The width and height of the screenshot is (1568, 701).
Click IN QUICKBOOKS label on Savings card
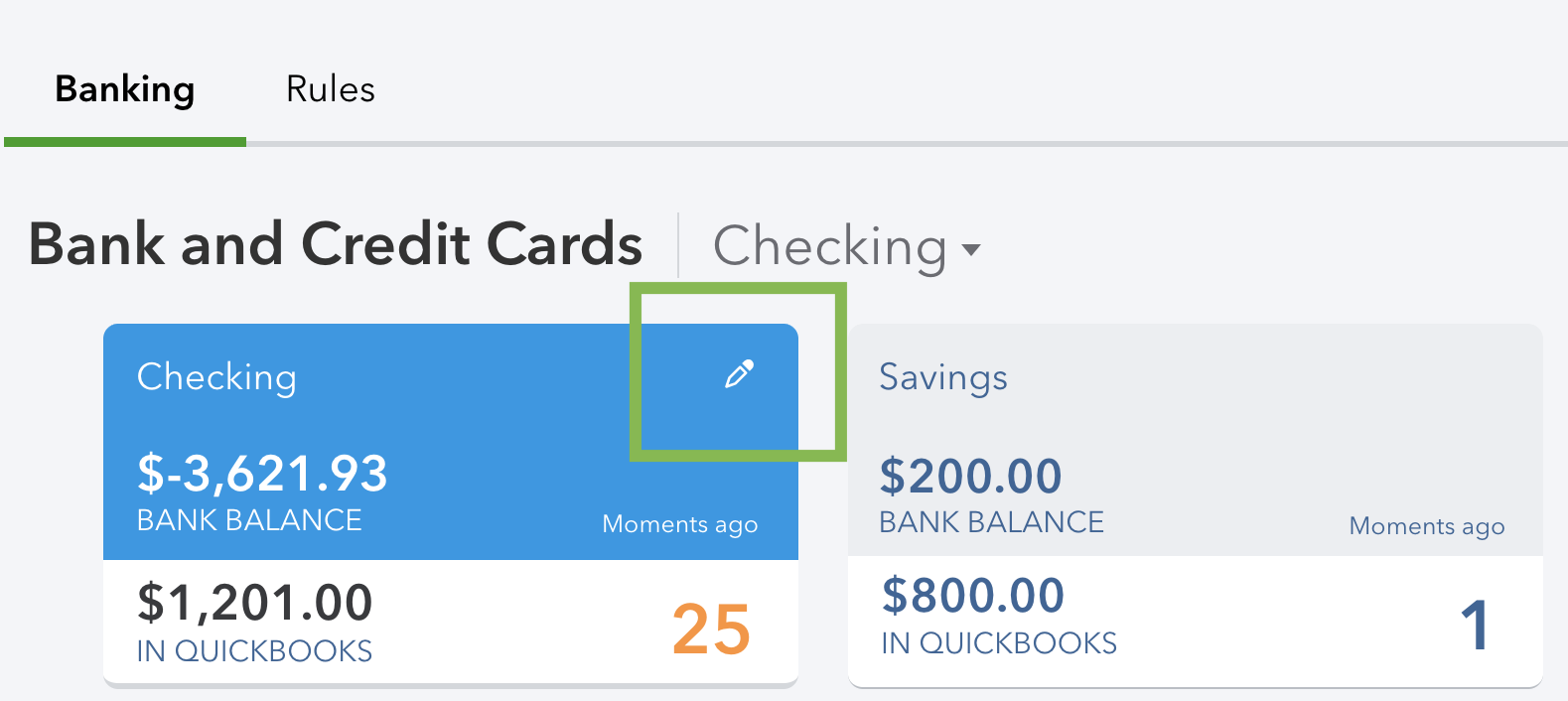[x=999, y=643]
